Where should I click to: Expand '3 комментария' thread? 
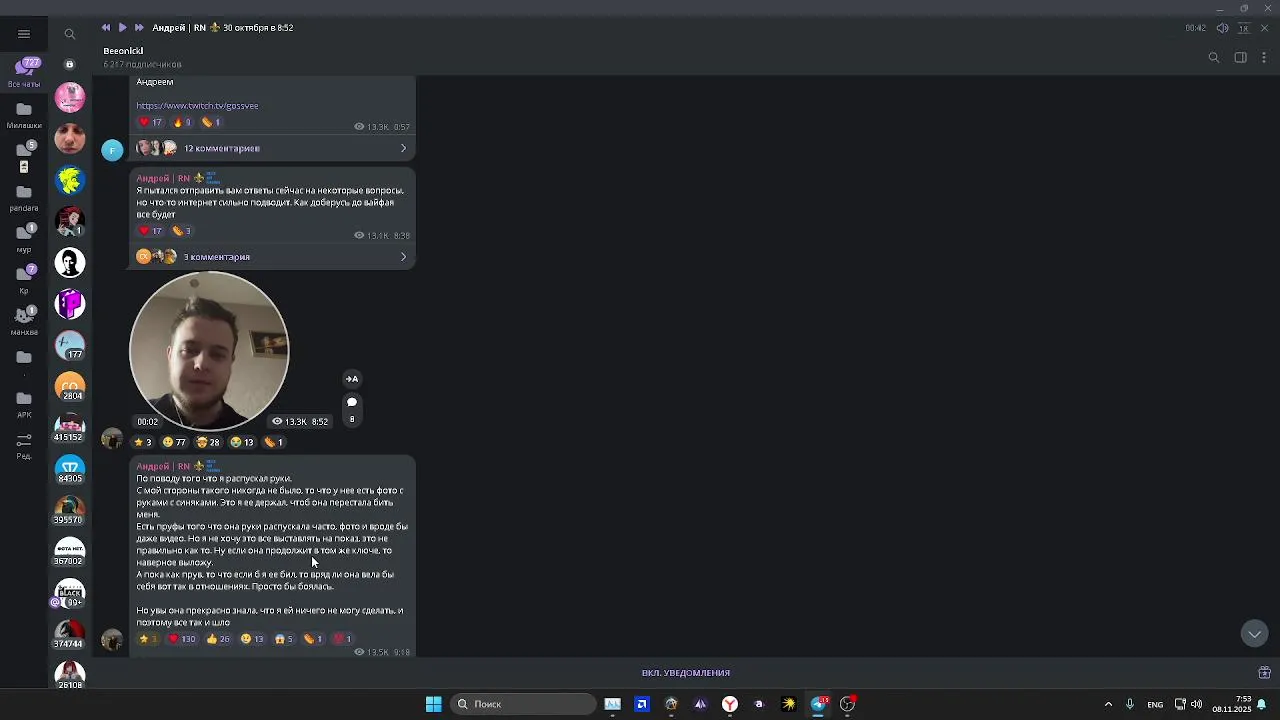pyautogui.click(x=272, y=257)
